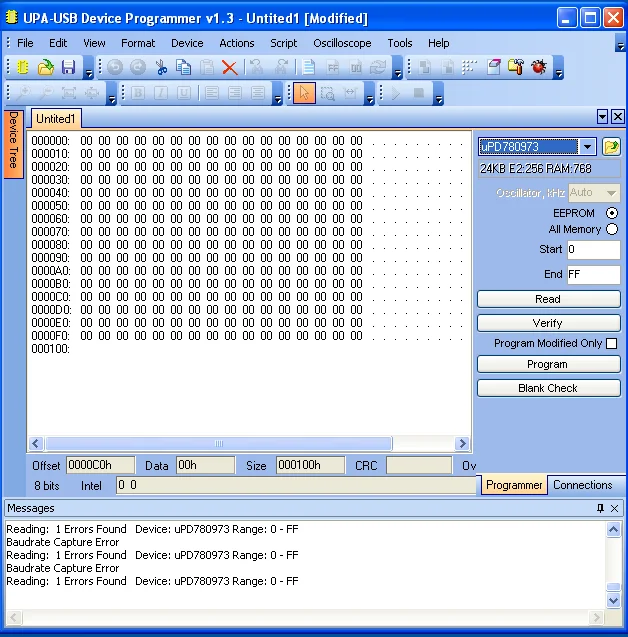
Task: Open the File menu
Action: tap(25, 43)
